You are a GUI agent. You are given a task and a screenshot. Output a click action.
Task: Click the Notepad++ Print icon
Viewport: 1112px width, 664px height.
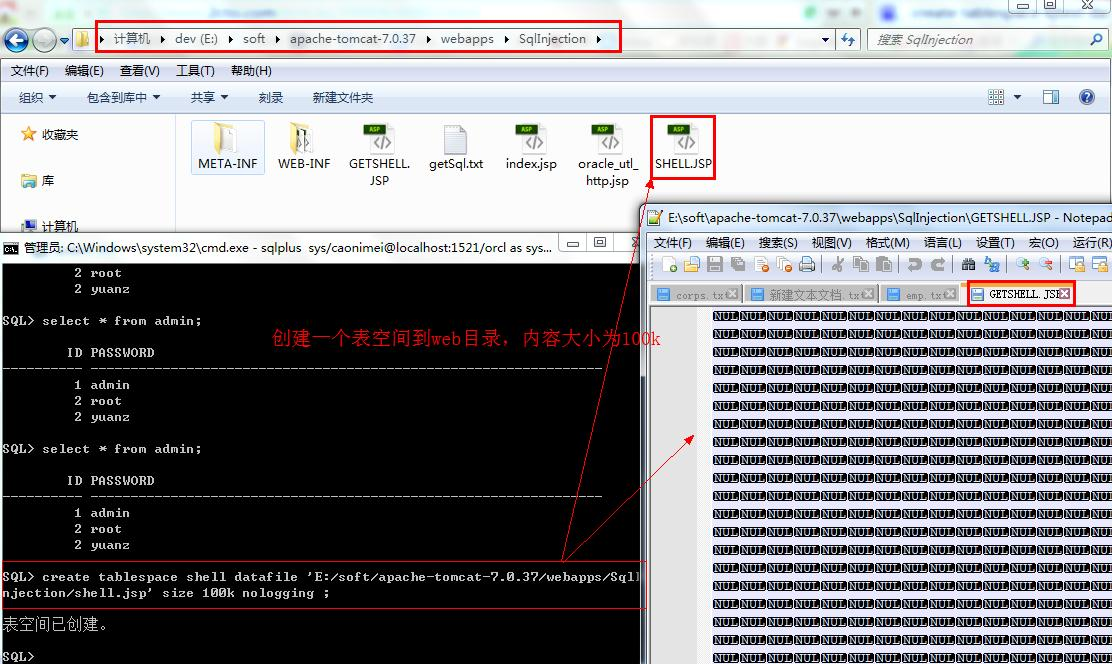pos(807,265)
